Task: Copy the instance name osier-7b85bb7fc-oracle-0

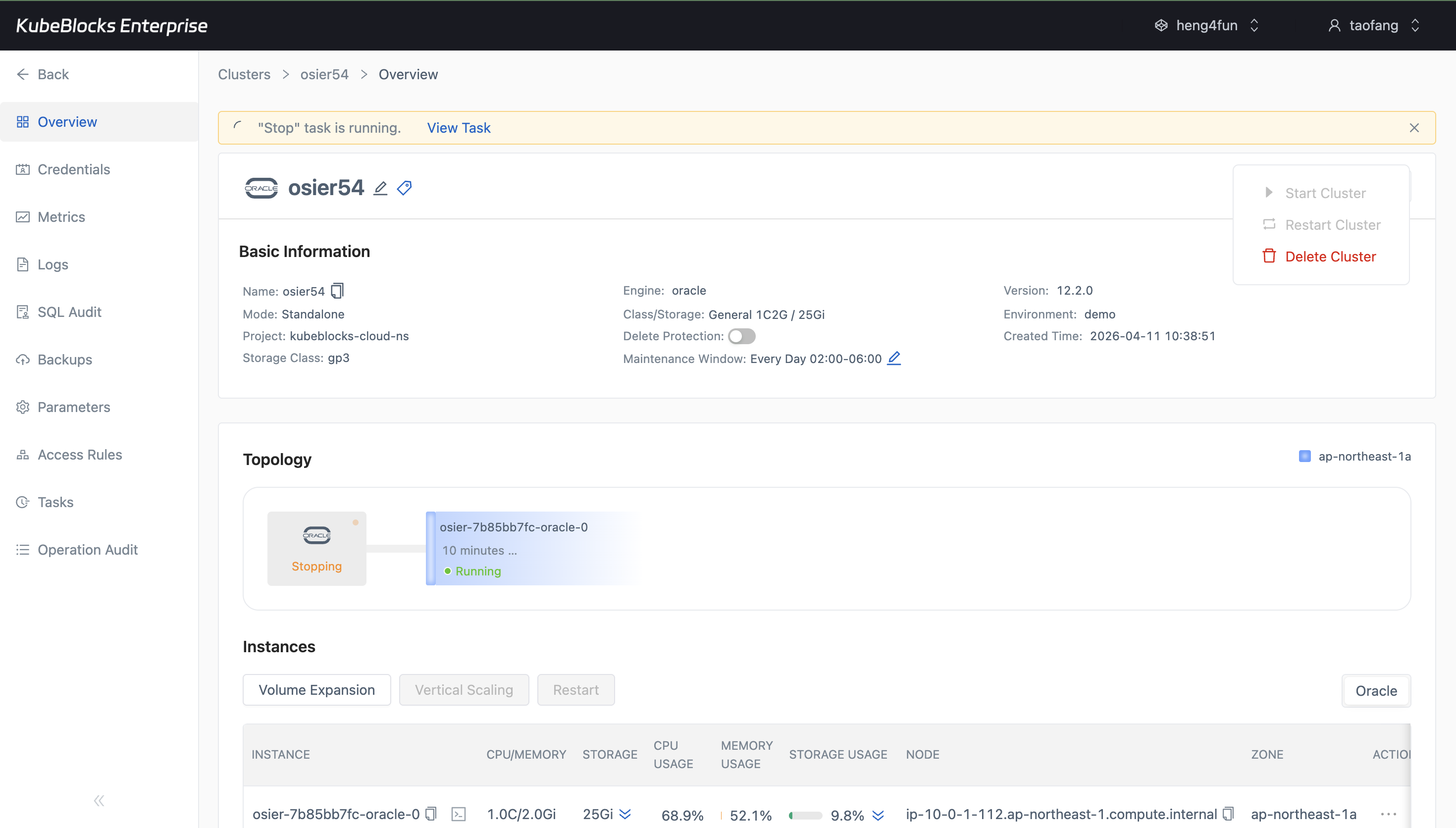Action: [x=431, y=814]
